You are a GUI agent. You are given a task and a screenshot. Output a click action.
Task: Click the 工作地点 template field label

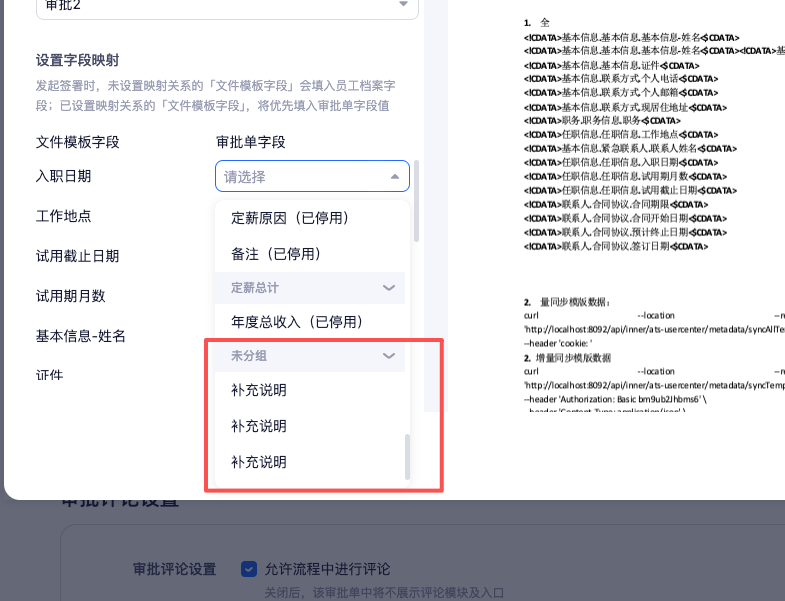64,216
